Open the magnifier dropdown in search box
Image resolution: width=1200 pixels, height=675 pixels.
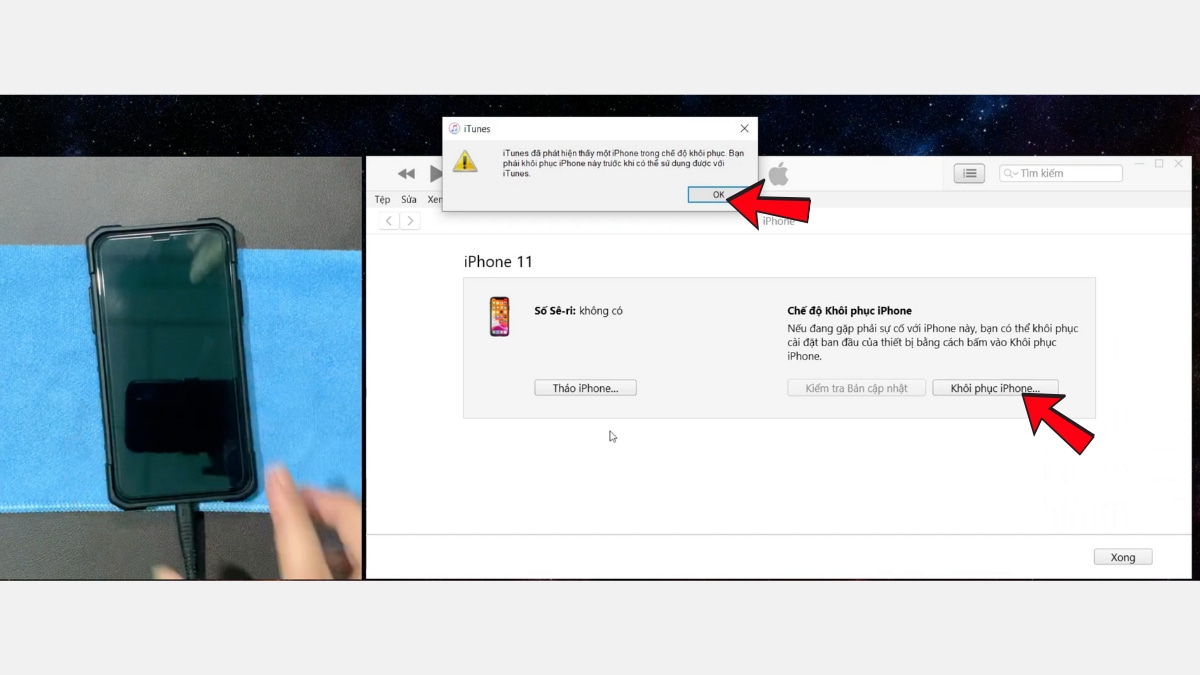1010,174
